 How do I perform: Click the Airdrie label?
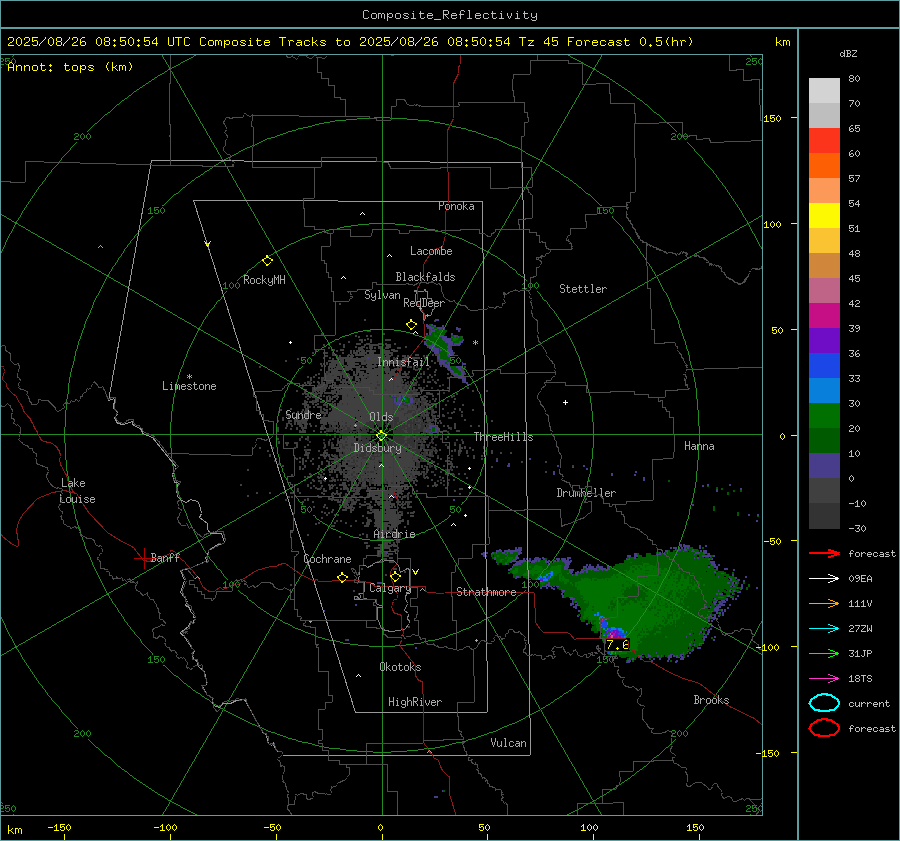[394, 534]
